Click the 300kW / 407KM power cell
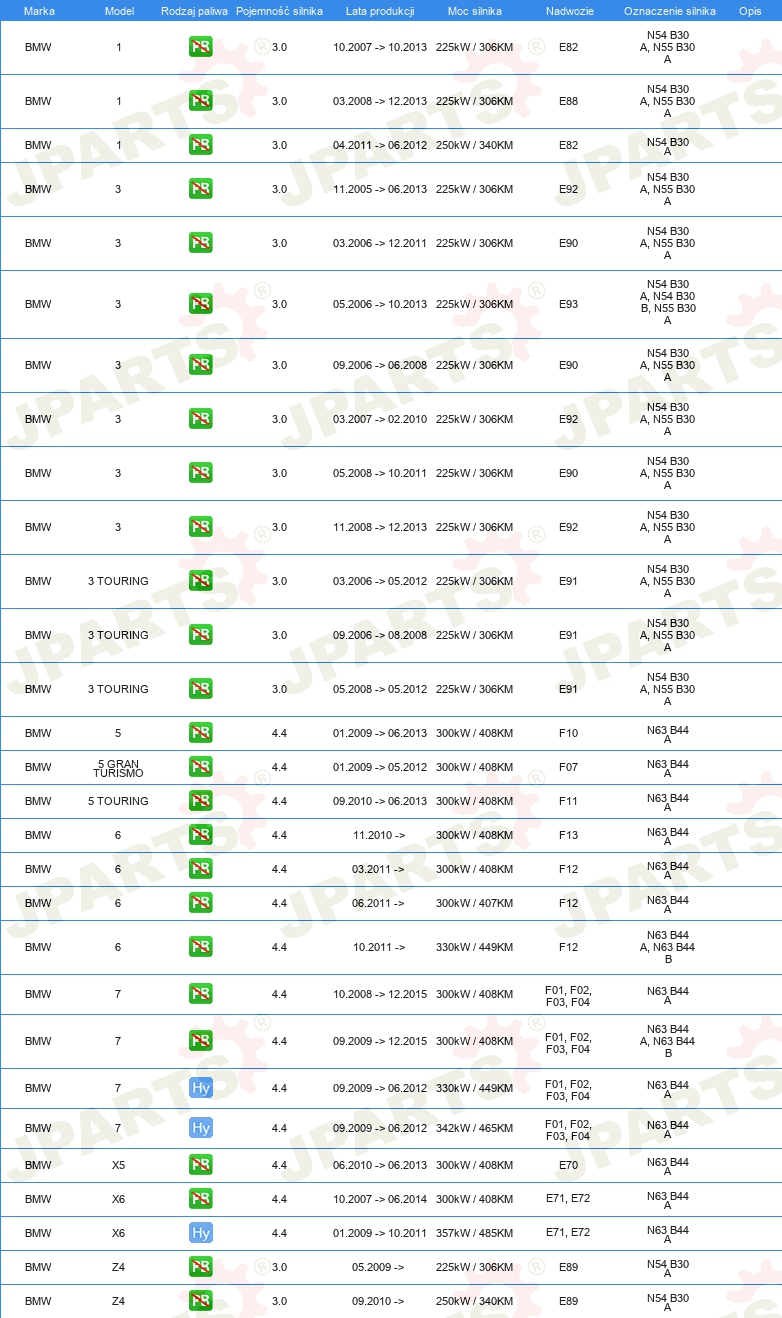 [x=474, y=903]
